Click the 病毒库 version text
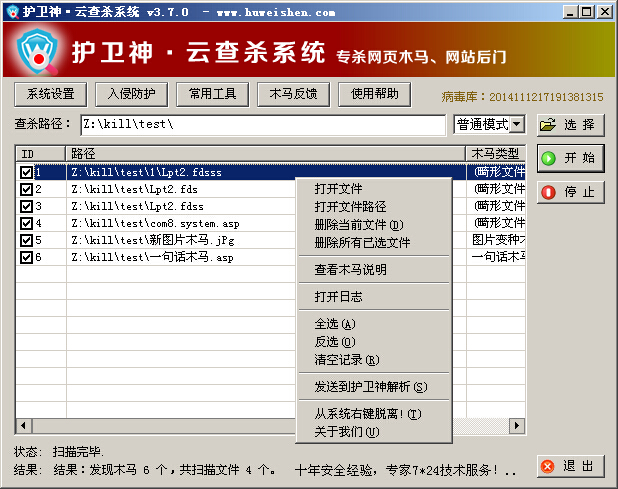This screenshot has height=489, width=618. point(522,97)
